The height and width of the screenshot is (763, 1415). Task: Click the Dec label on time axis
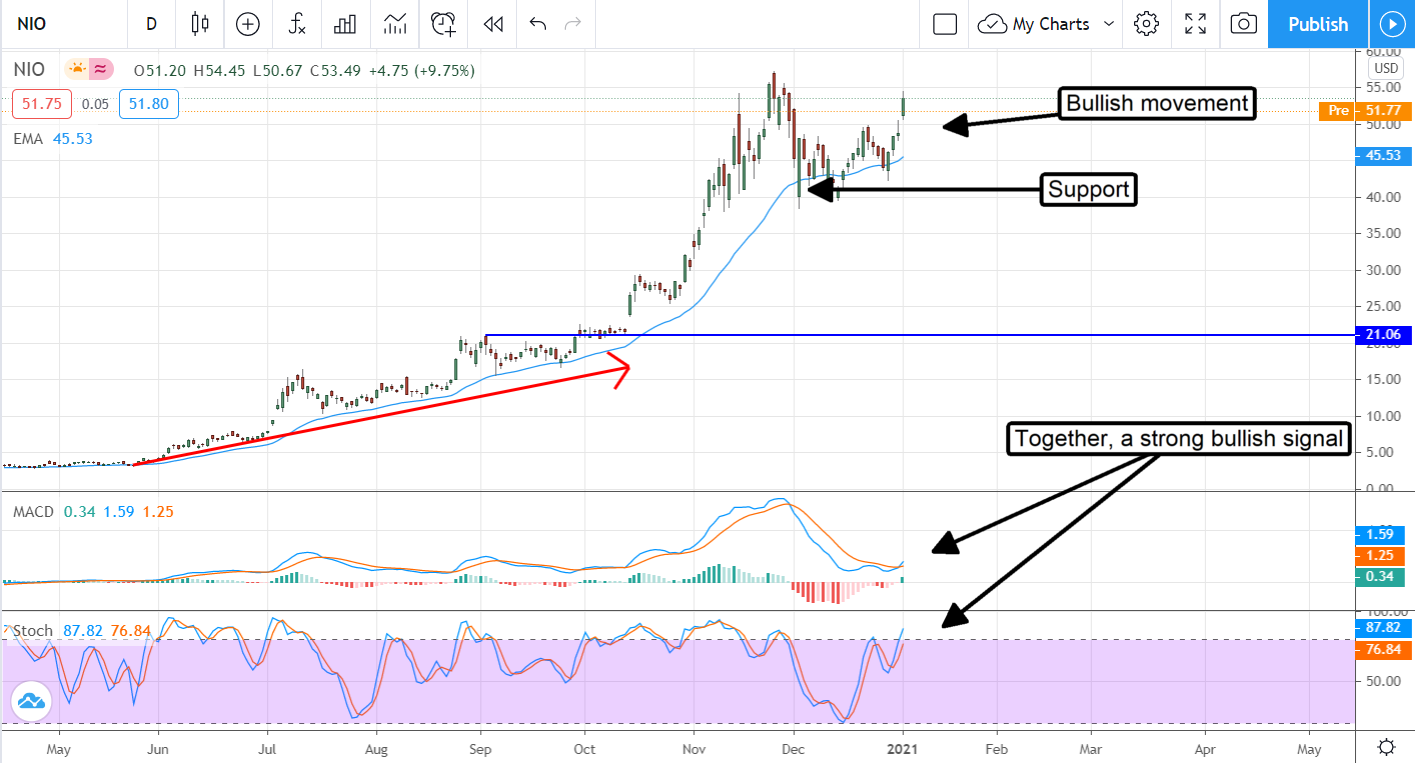click(793, 748)
